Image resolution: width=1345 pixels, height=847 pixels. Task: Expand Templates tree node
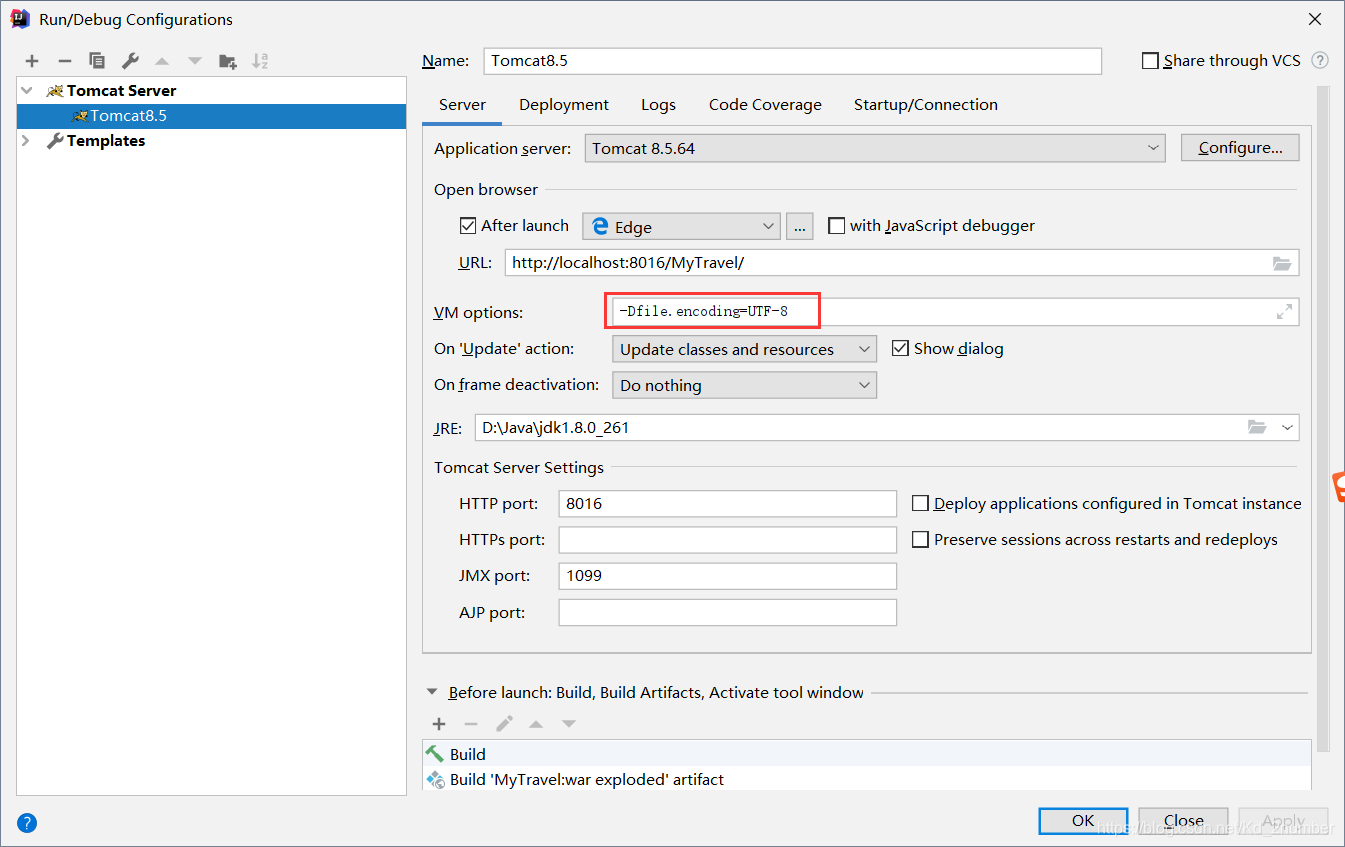coord(27,141)
